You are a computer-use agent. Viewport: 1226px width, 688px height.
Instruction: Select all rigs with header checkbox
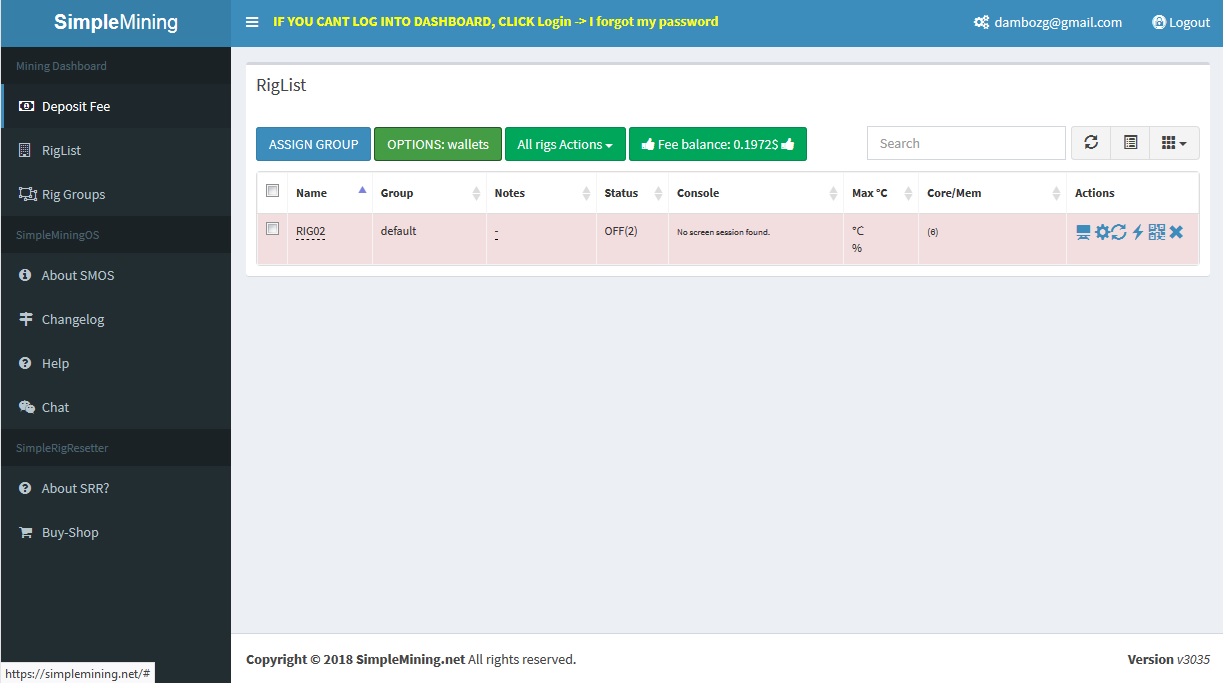click(272, 191)
